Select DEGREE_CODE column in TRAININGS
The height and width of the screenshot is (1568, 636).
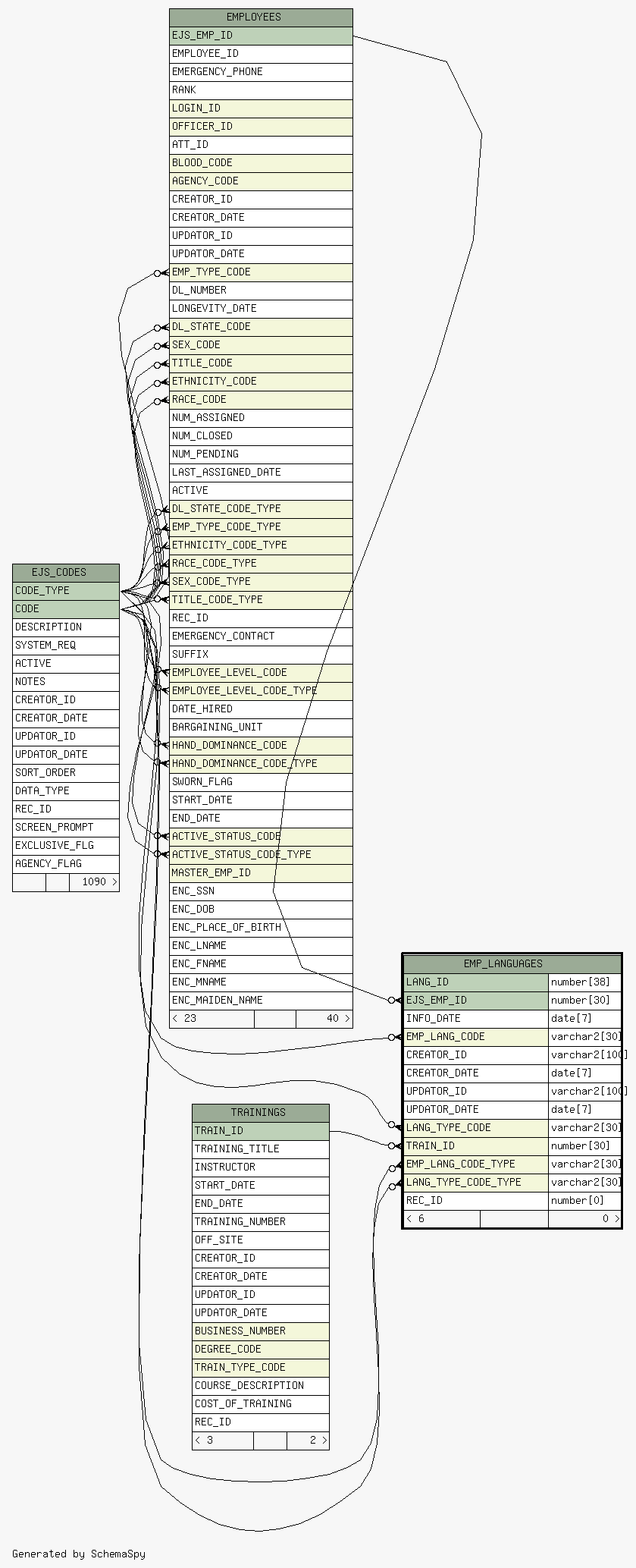click(261, 1350)
